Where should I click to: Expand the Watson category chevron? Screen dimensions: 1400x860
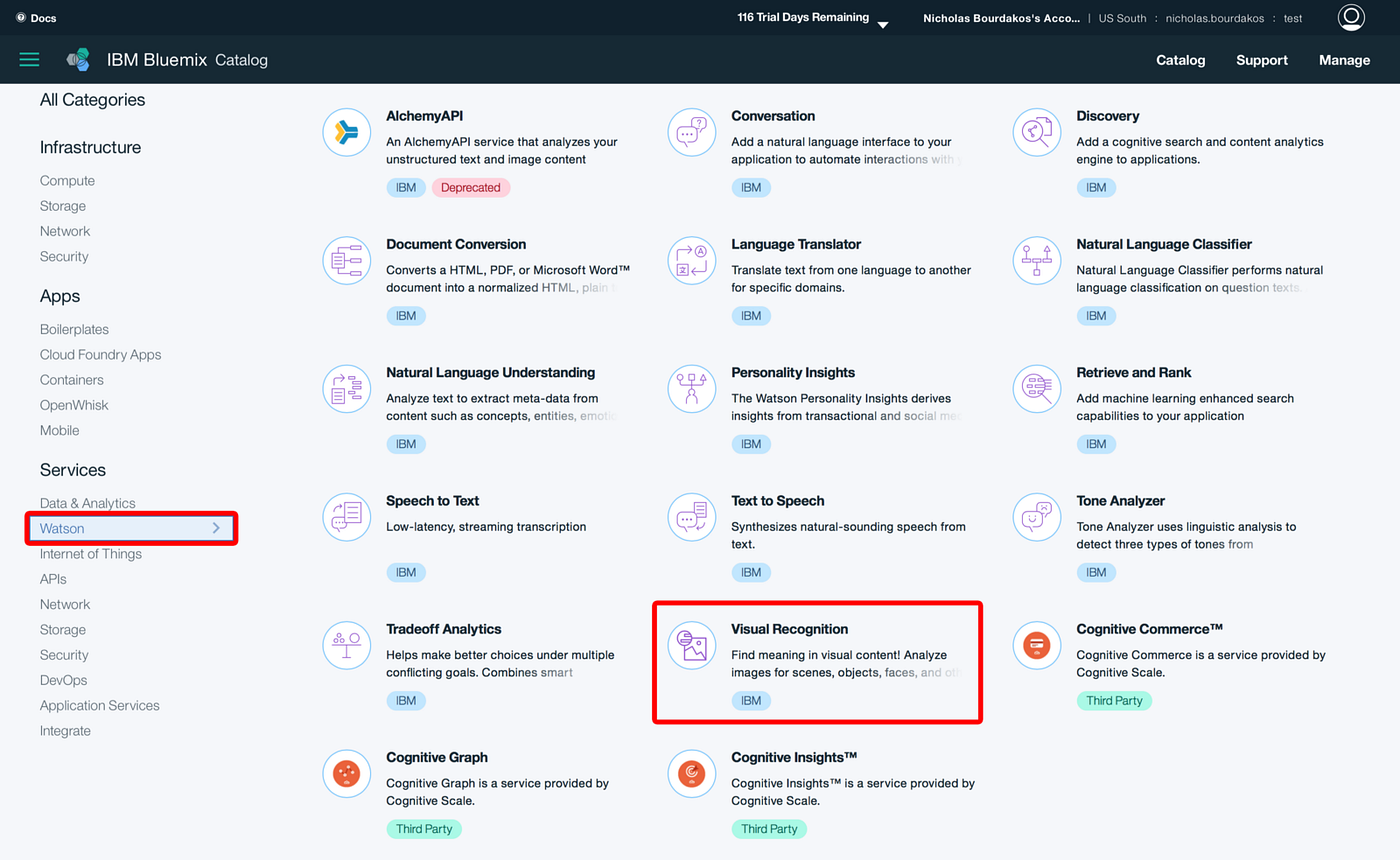coord(216,528)
